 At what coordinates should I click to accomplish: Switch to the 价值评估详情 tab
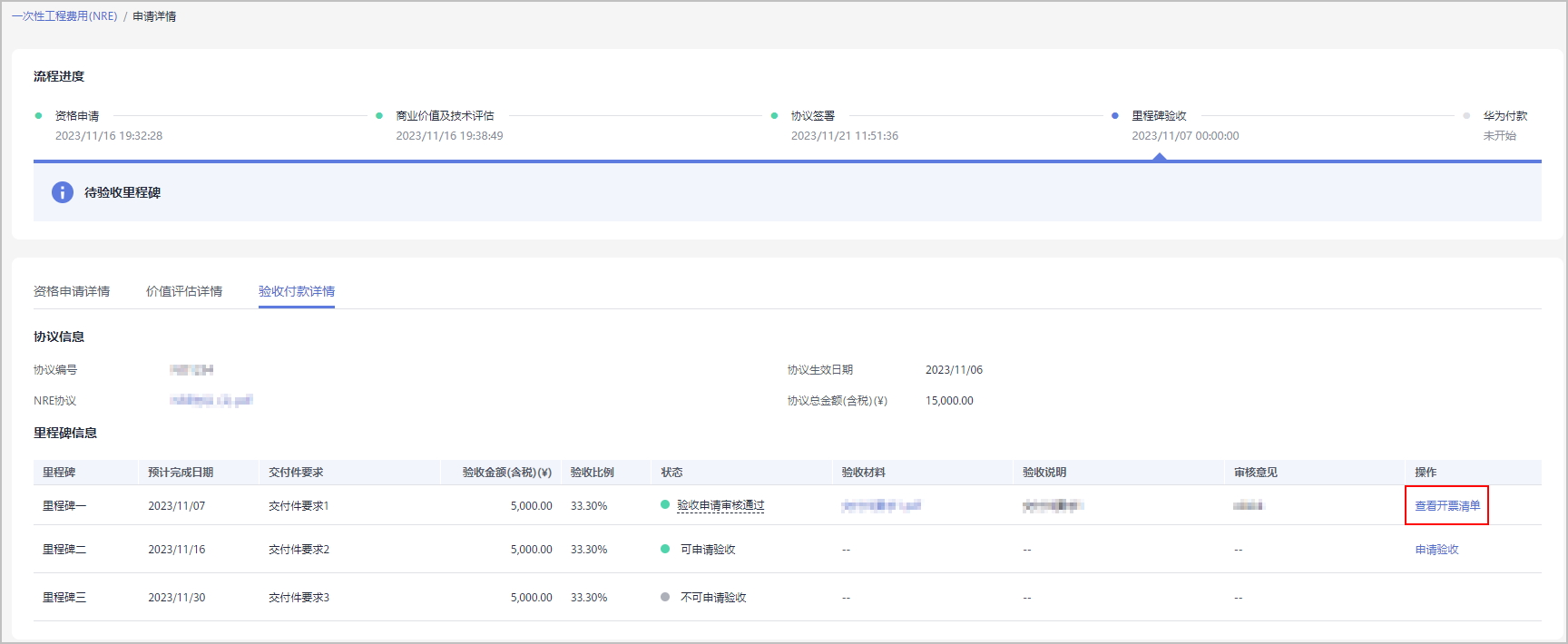184,291
